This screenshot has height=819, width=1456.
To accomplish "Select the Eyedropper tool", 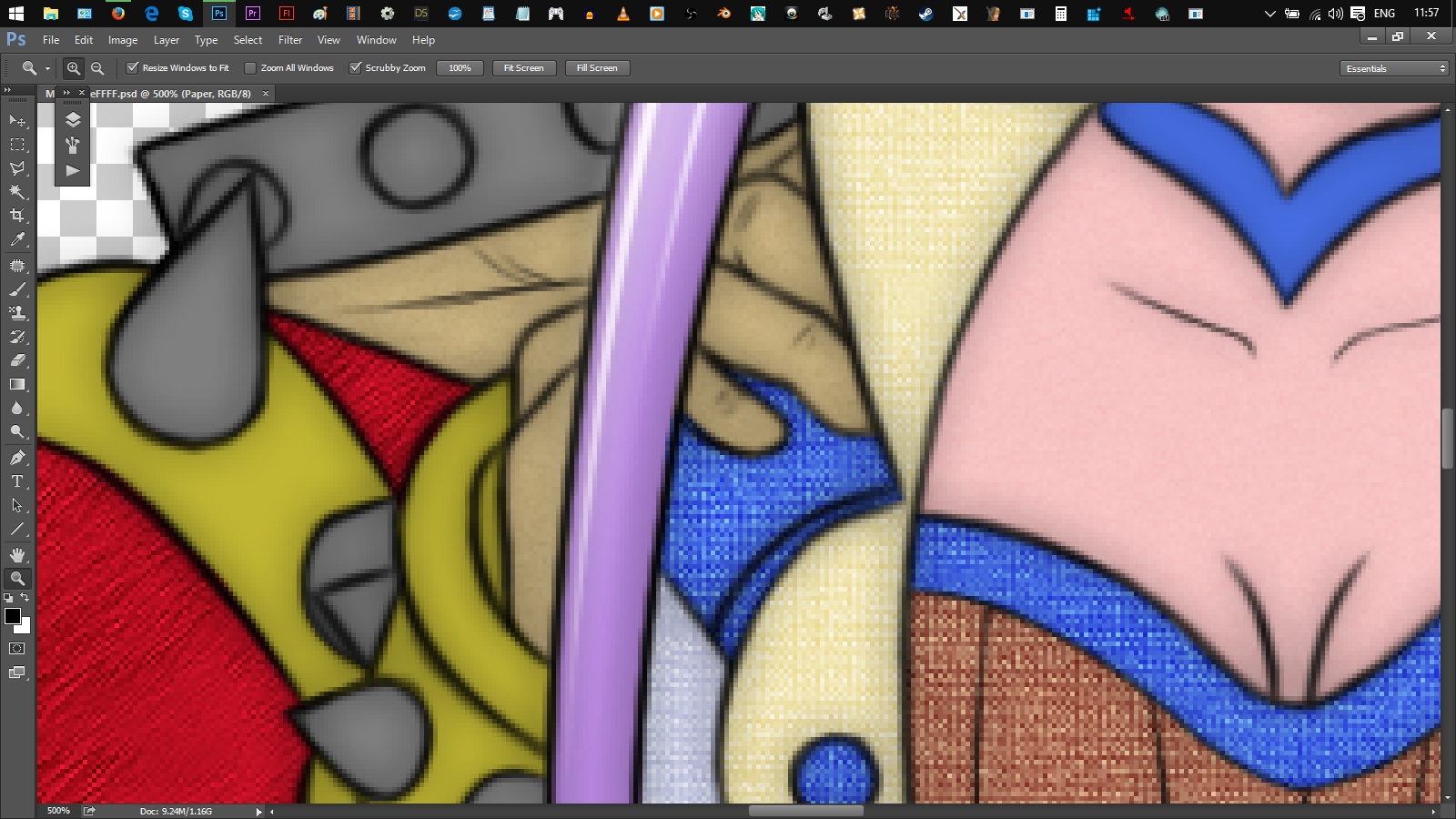I will pyautogui.click(x=17, y=239).
